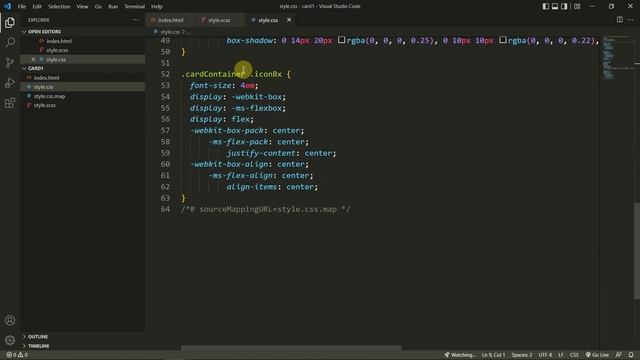The height and width of the screenshot is (360, 640).
Task: Open the Explorer view in activity bar
Action: tap(10, 22)
